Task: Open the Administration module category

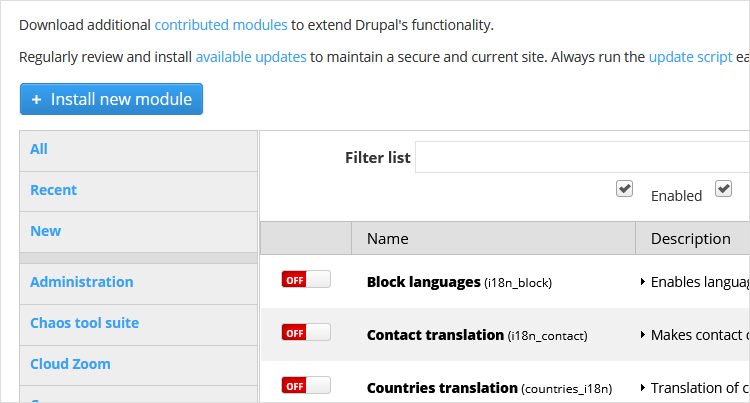Action: [81, 282]
